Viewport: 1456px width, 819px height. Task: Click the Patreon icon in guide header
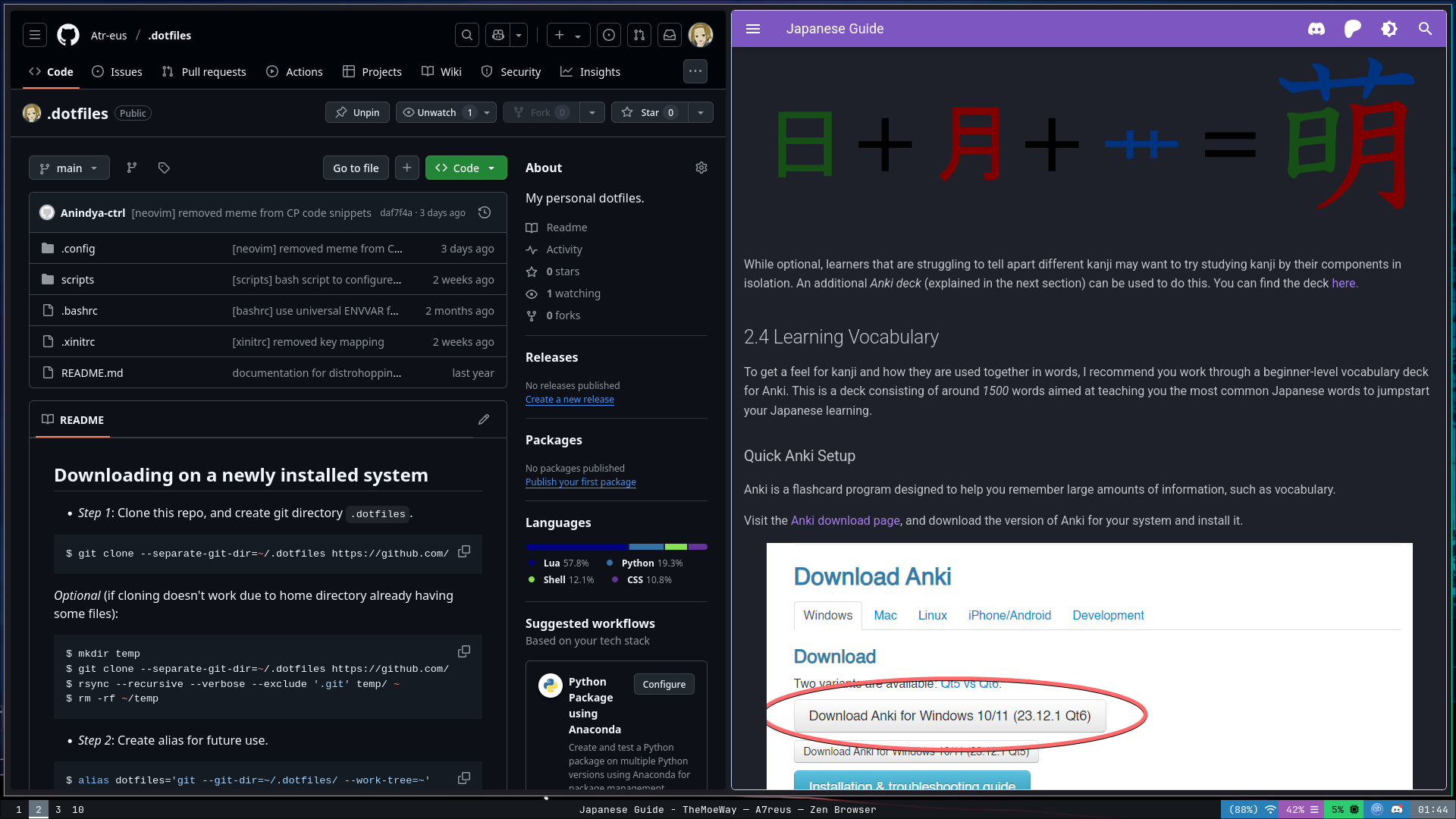point(1353,29)
